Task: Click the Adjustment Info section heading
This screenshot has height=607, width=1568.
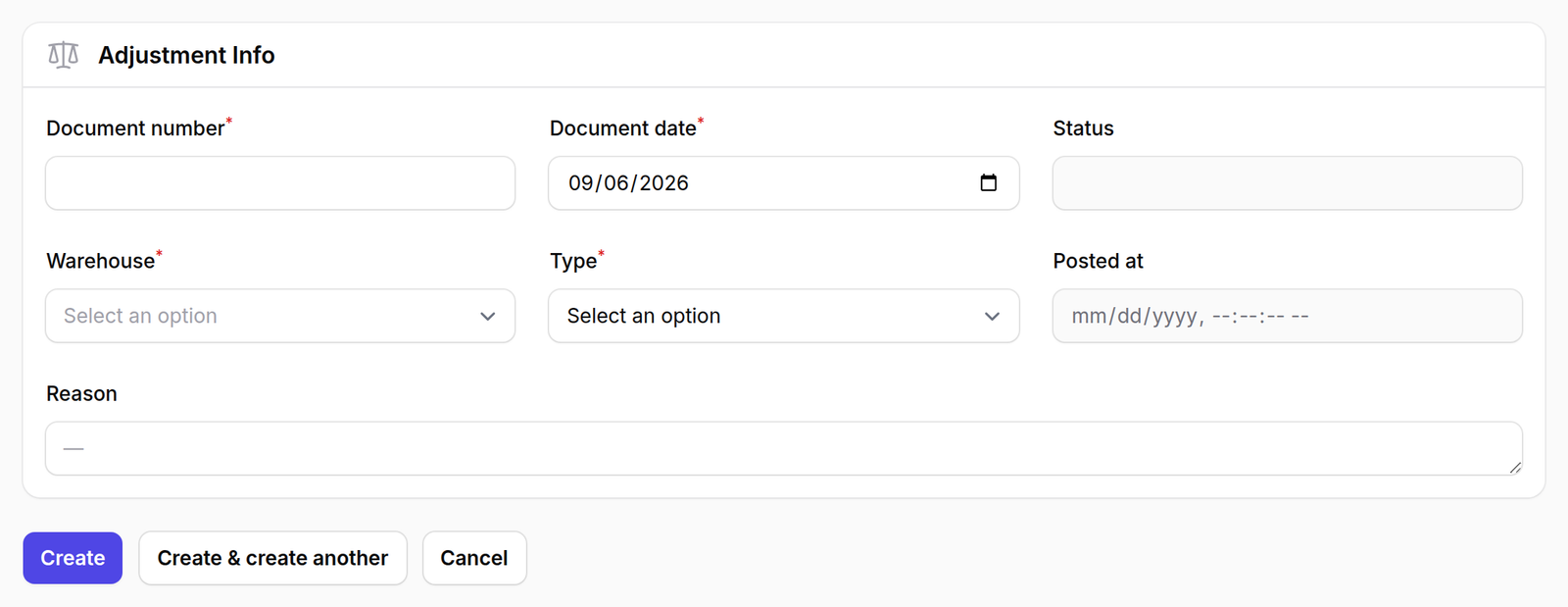Action: coord(186,56)
